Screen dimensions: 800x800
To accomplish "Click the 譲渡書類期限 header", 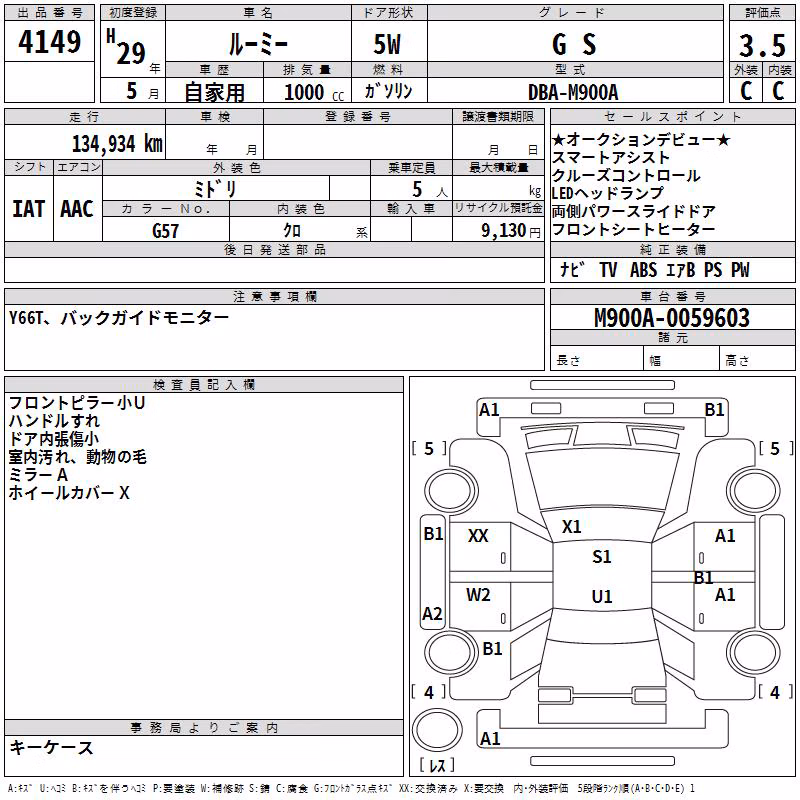I will (498, 117).
